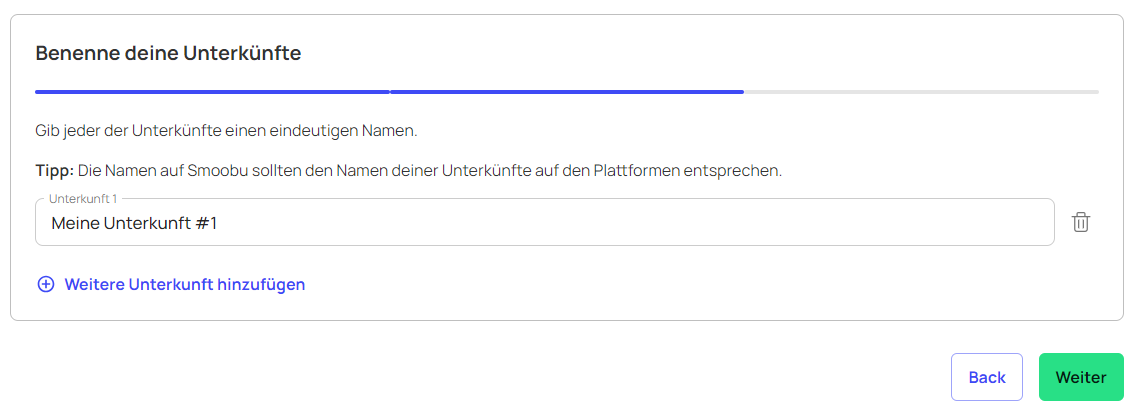Screen dimensions: 1140x414
Task: Click the second blue progress bar segment
Action: 566,92
